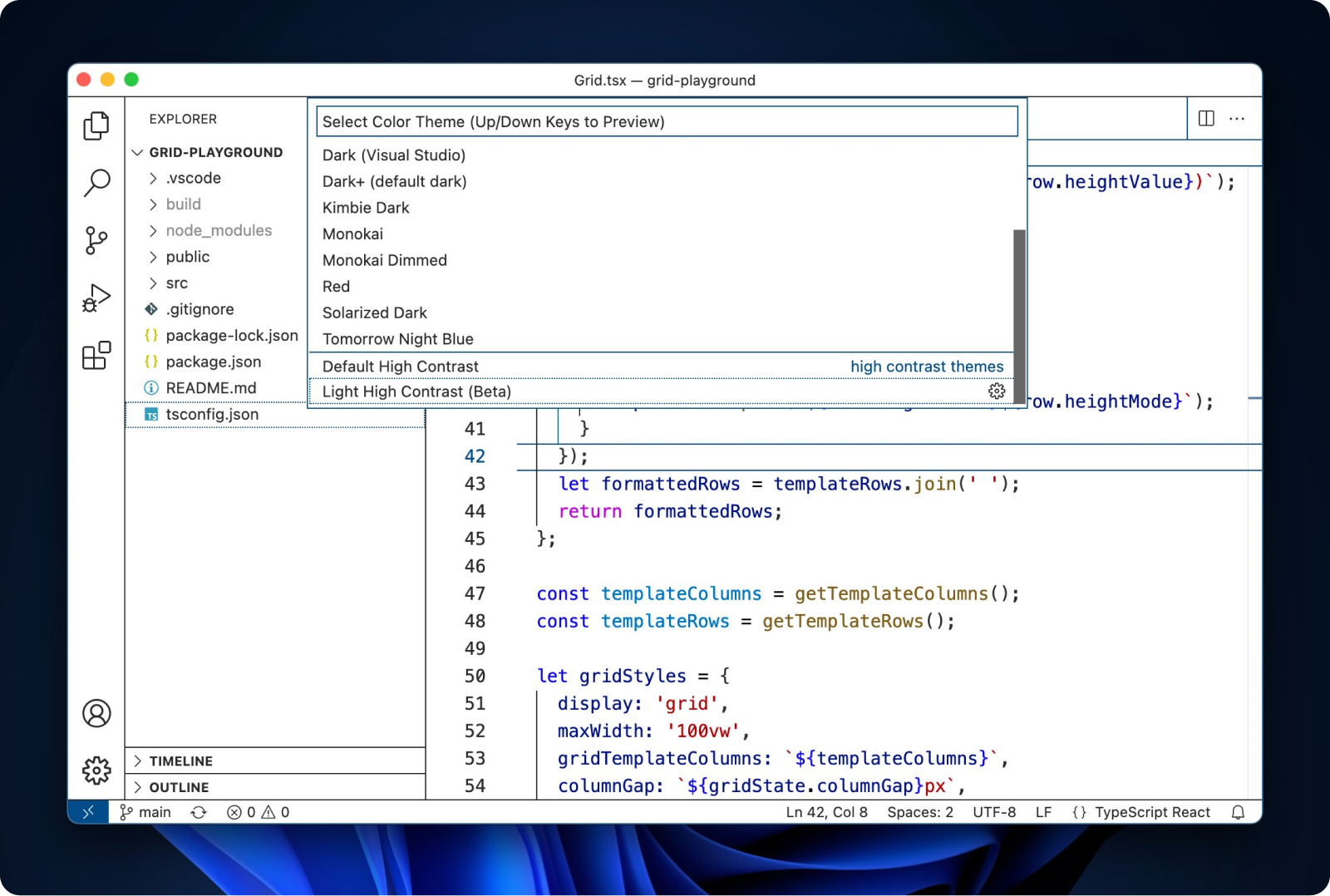This screenshot has height=896, width=1330.
Task: Expand the public folder
Action: pyautogui.click(x=153, y=257)
